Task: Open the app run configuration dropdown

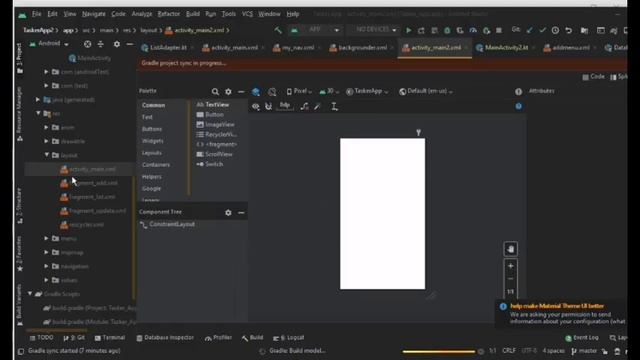Action: click(314, 30)
